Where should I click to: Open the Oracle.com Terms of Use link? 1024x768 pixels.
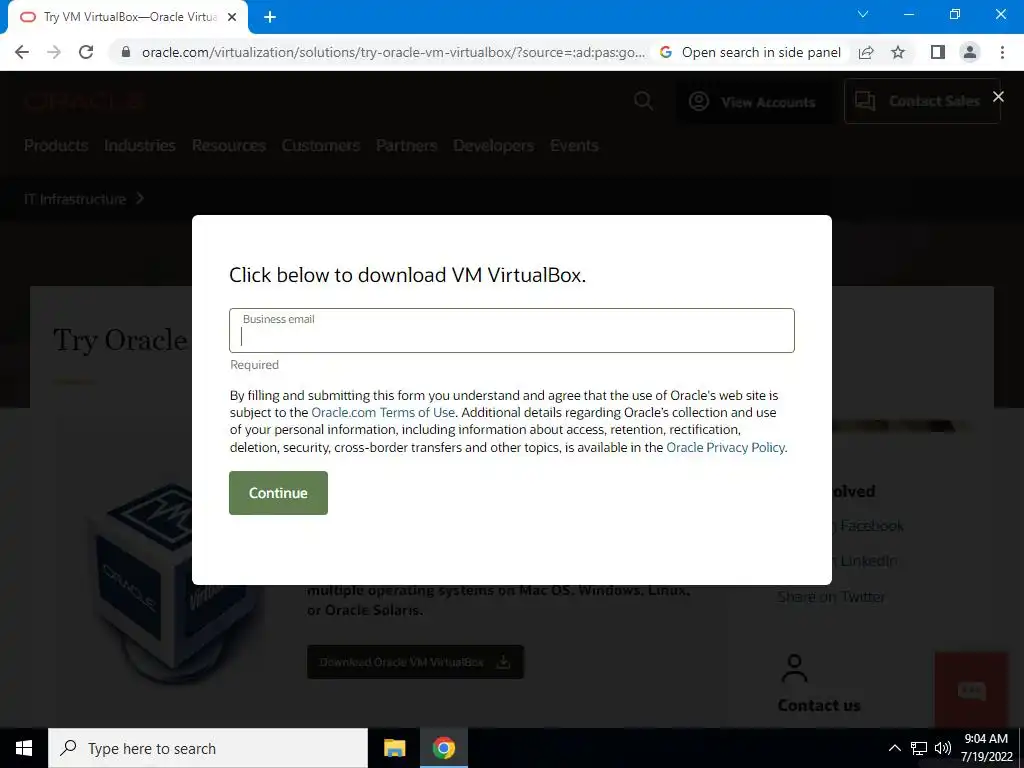point(383,413)
